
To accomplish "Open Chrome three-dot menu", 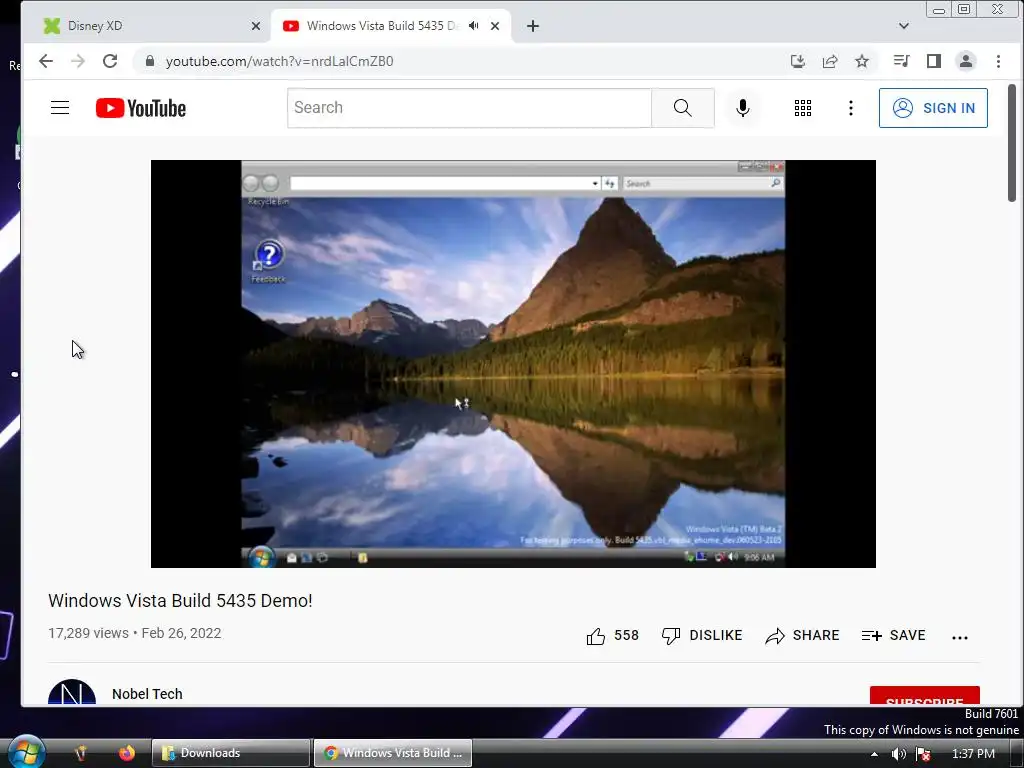I will [x=998, y=61].
